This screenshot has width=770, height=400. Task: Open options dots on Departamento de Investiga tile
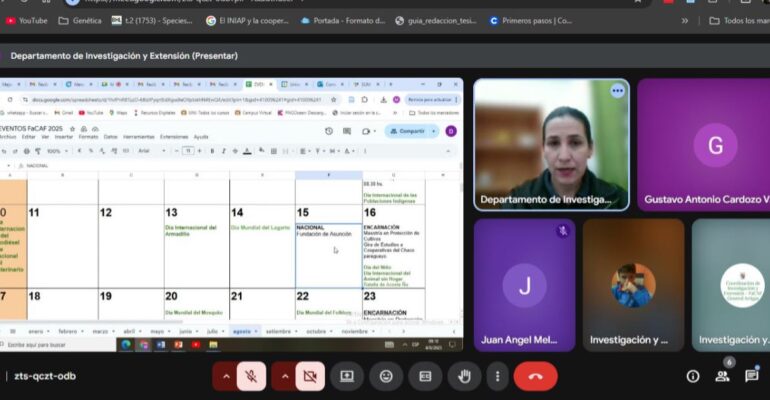(x=617, y=91)
